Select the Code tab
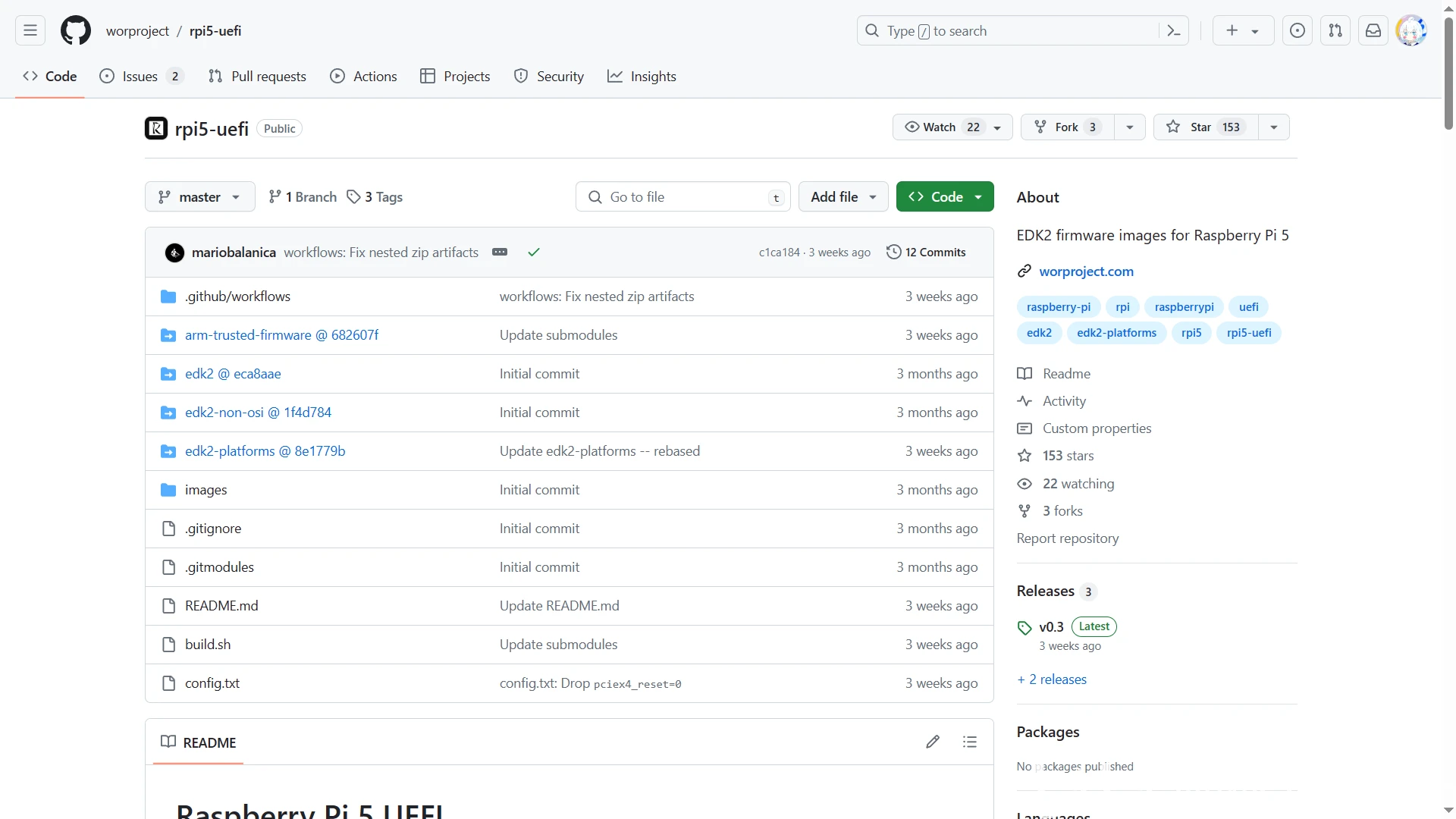The width and height of the screenshot is (1456, 819). pyautogui.click(x=50, y=77)
